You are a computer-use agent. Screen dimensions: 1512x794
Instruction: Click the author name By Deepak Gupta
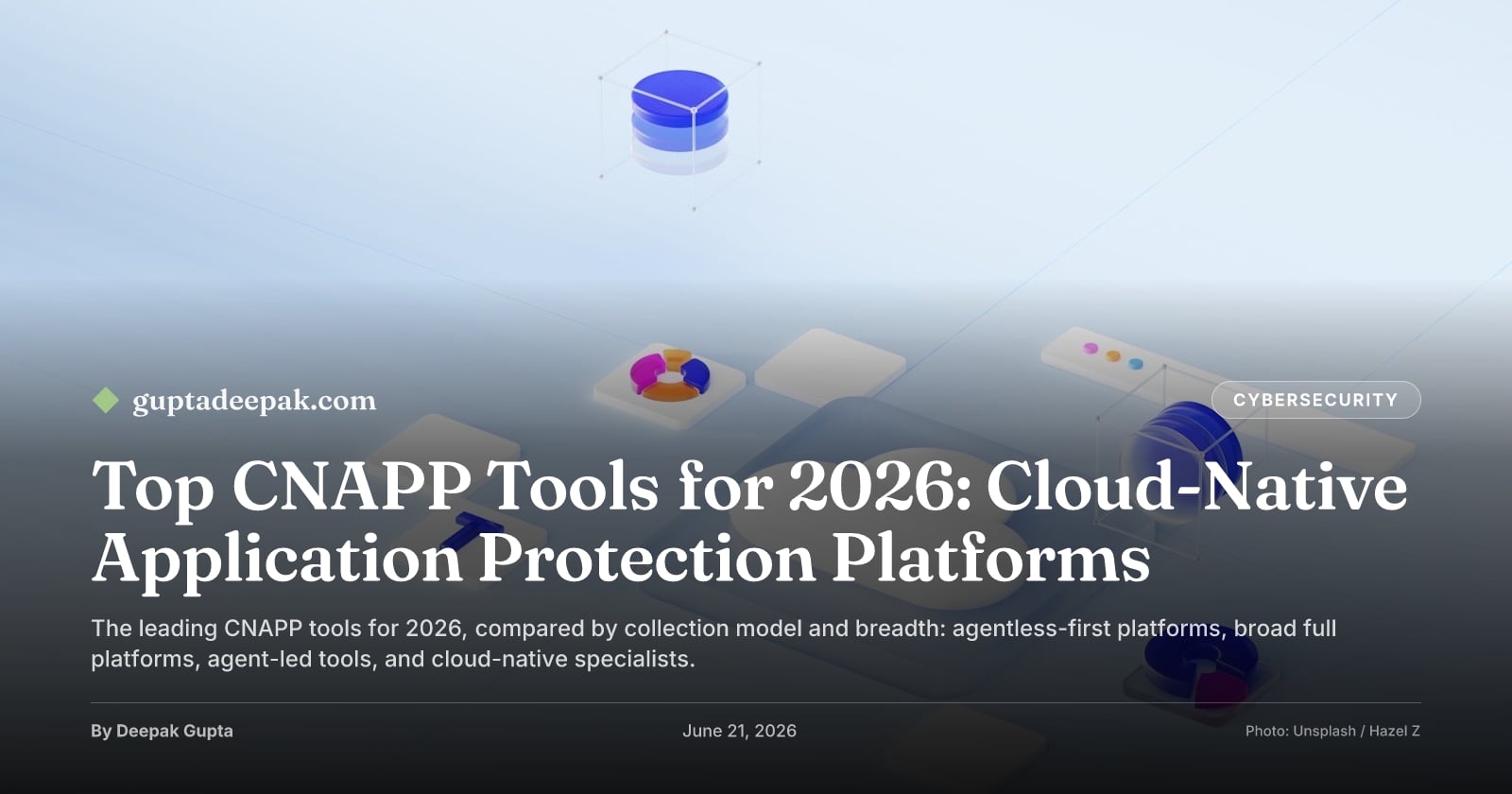(x=162, y=731)
